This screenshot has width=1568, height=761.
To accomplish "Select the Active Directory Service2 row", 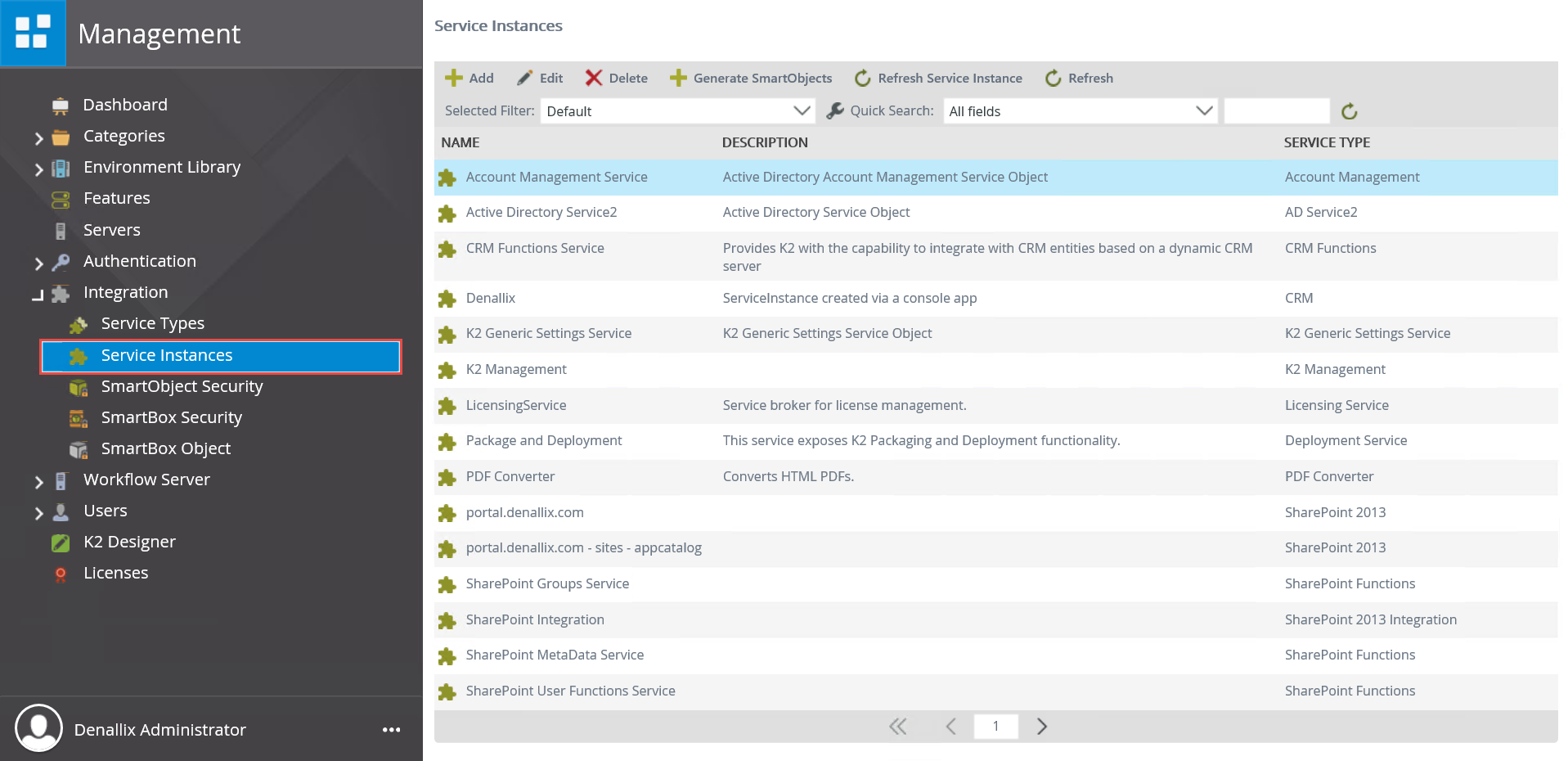I will tap(995, 213).
